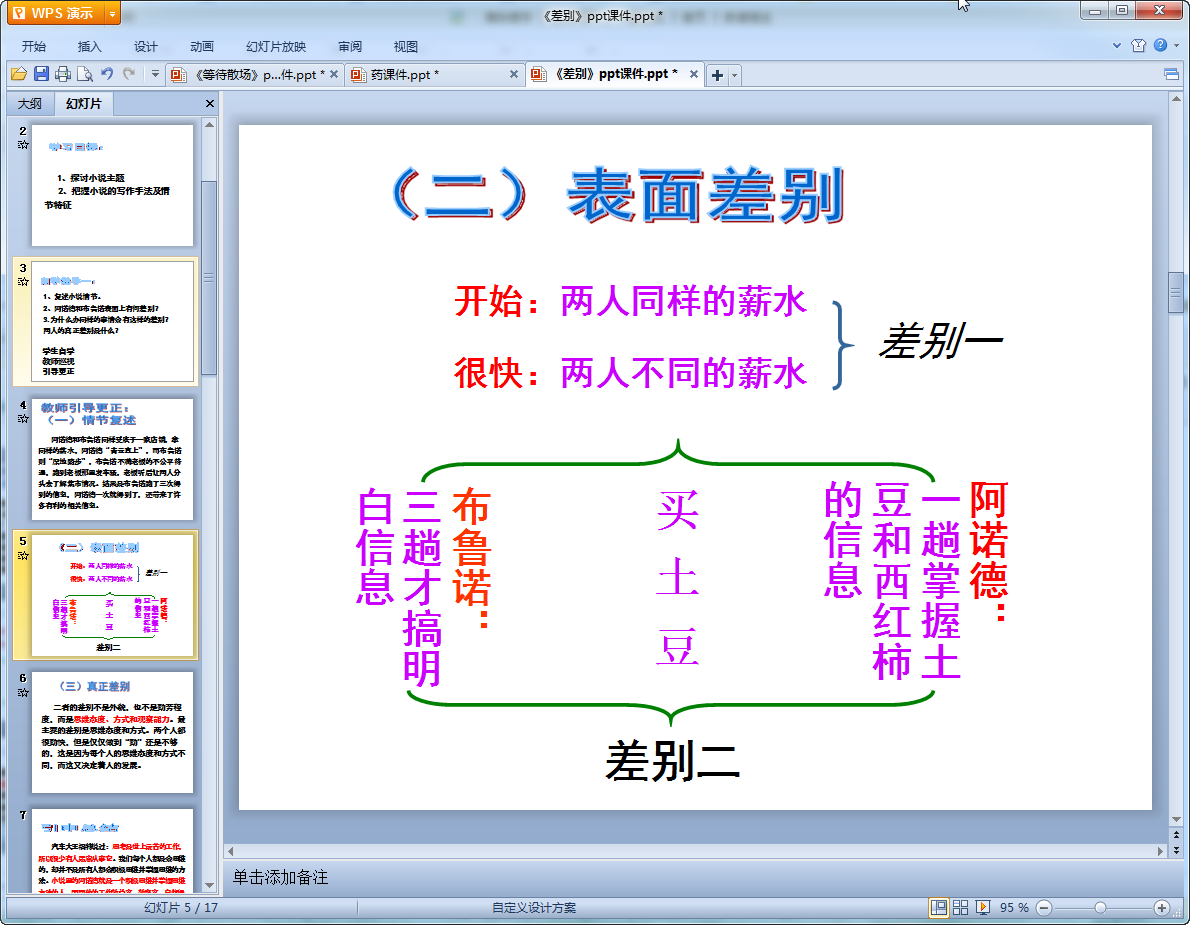The width and height of the screenshot is (1190, 925).
Task: Click the Print icon
Action: pos(63,74)
